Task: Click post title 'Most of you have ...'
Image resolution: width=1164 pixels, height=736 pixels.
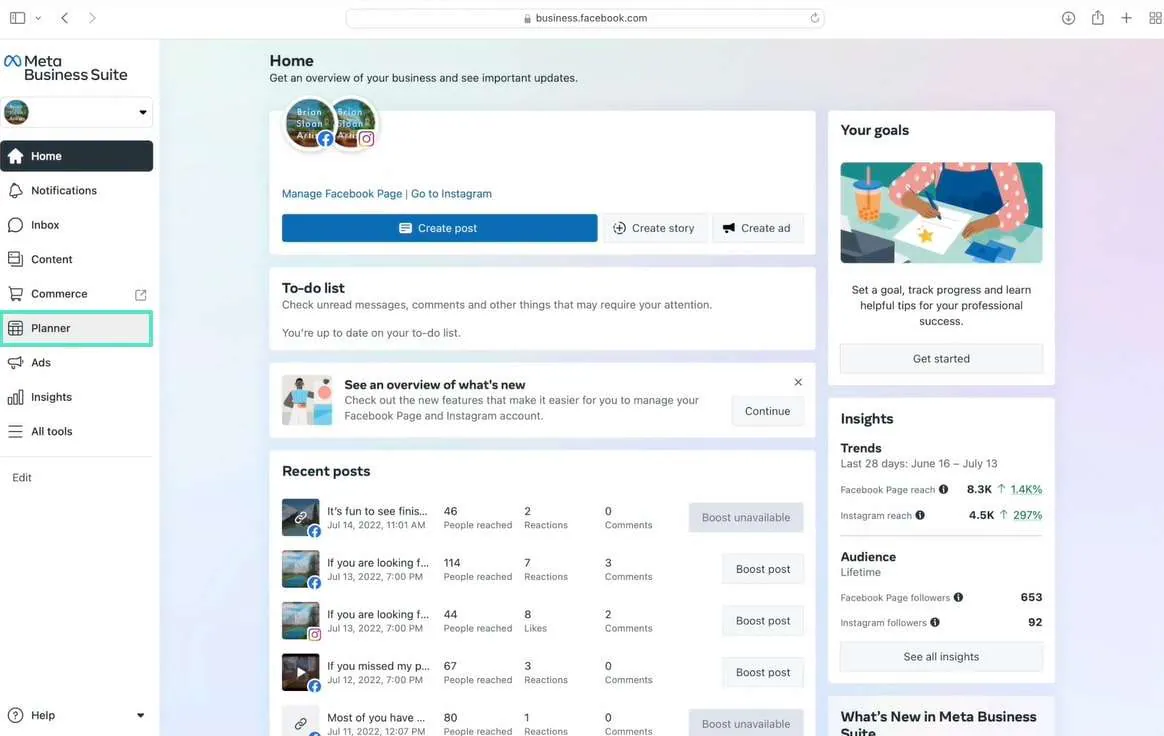Action: click(x=376, y=717)
